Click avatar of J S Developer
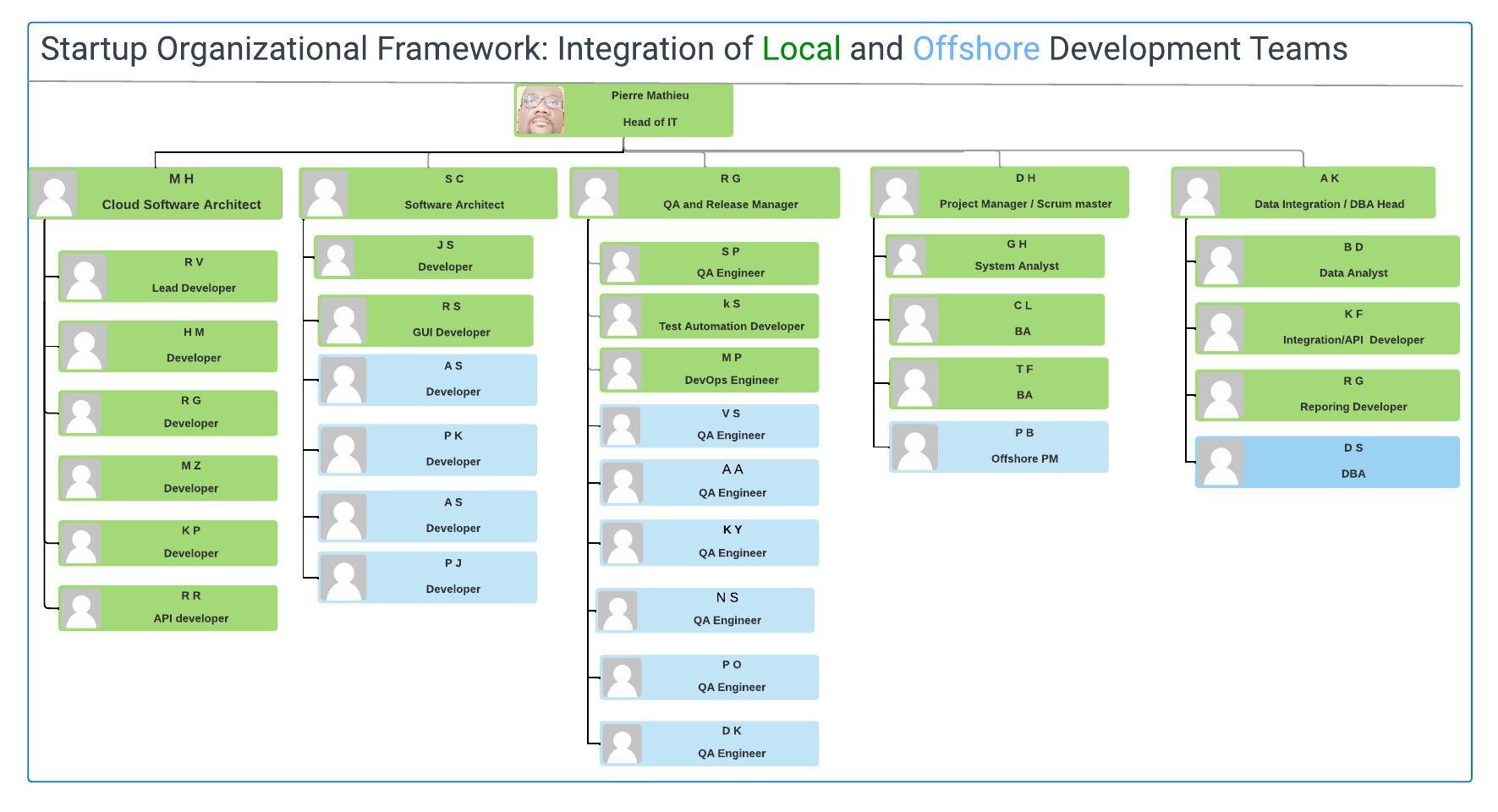The image size is (1498, 812). click(336, 257)
